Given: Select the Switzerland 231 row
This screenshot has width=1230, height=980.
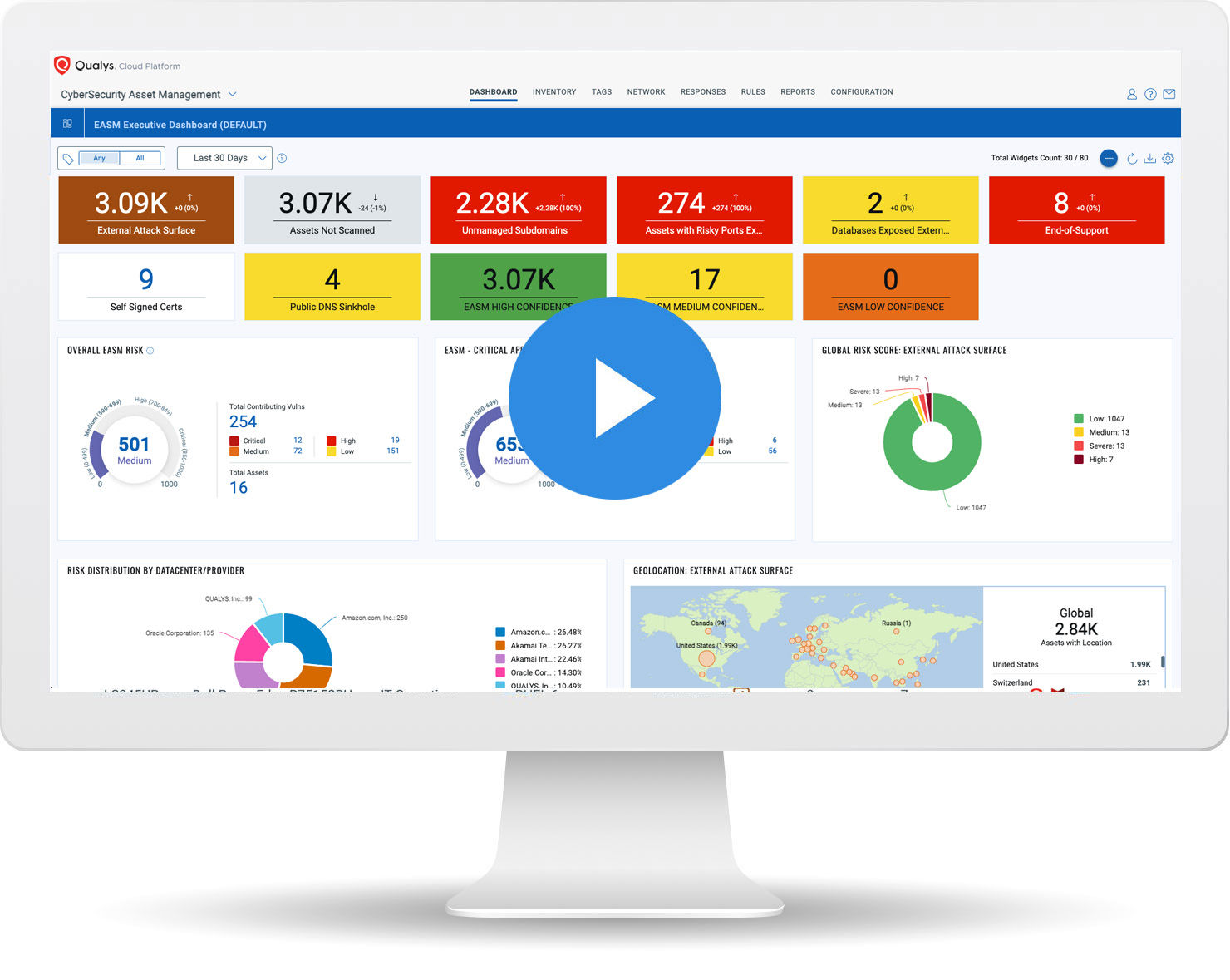Looking at the screenshot, I should tap(1071, 682).
